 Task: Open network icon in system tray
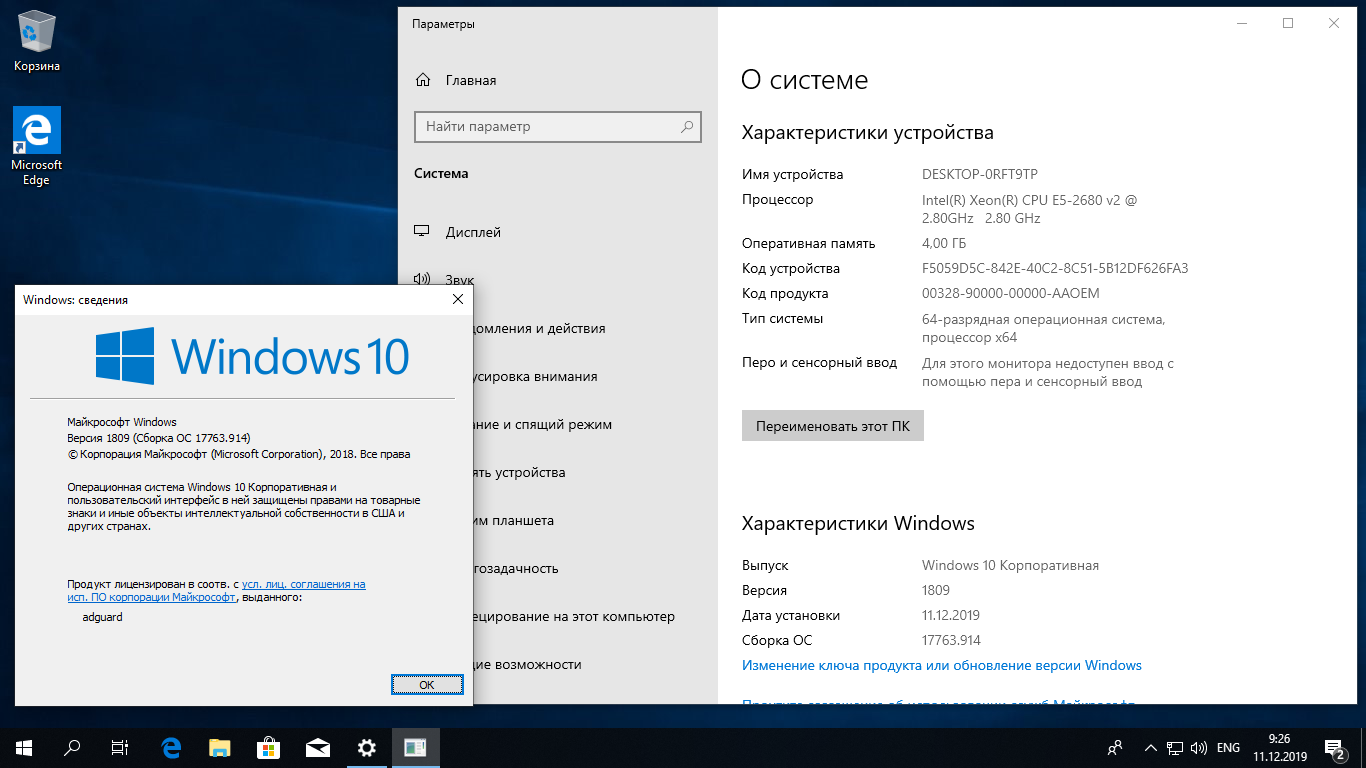tap(1175, 747)
